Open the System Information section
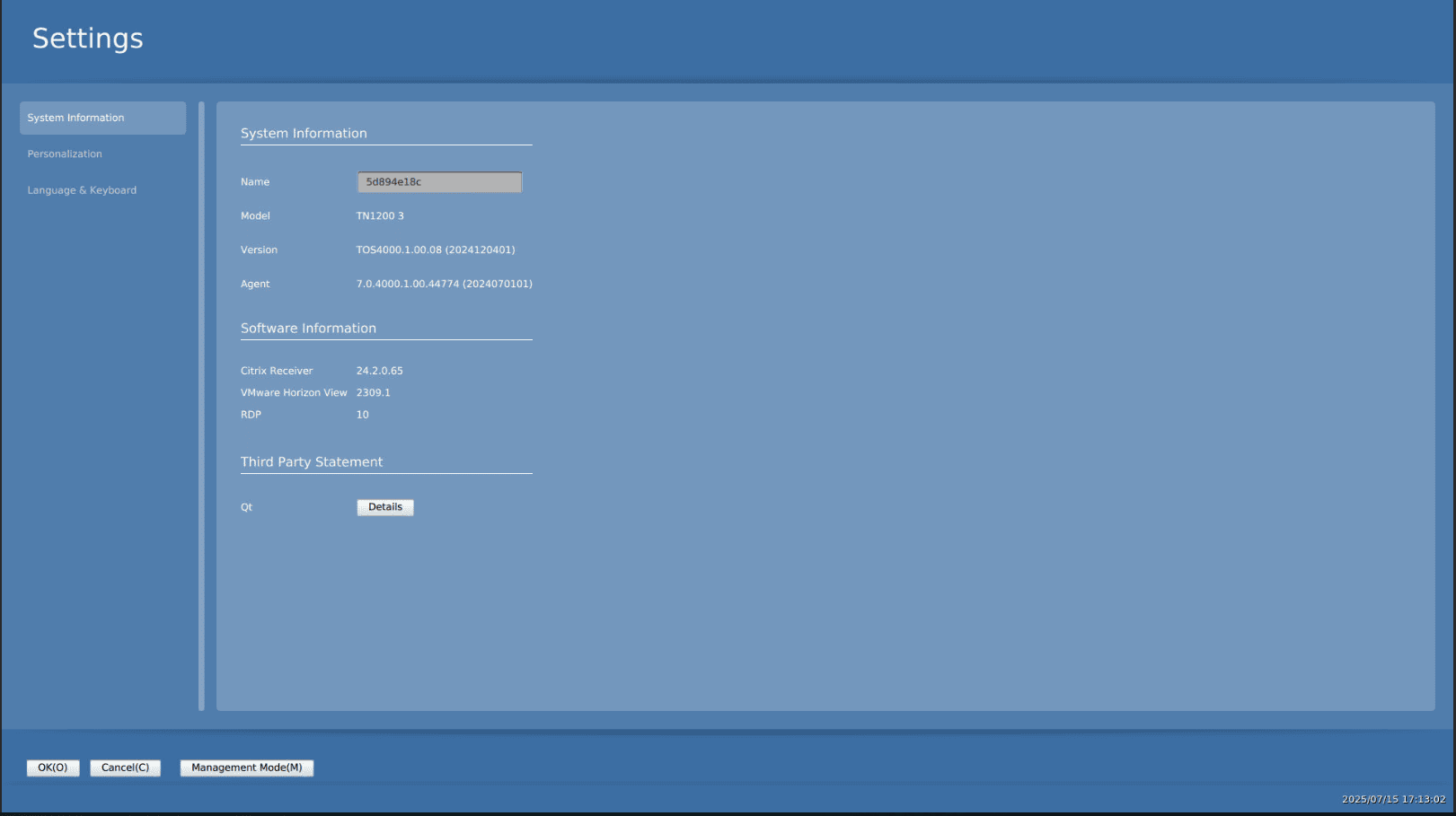This screenshot has height=816, width=1456. point(102,118)
